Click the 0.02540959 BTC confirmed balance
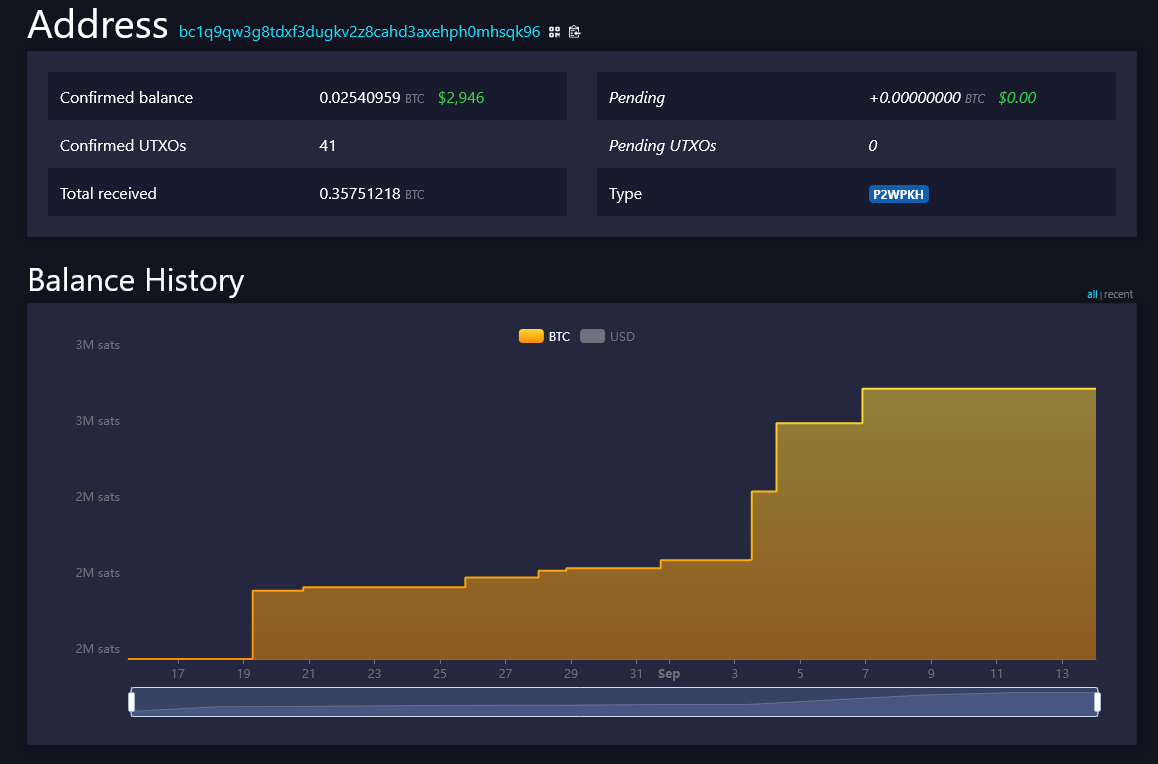Viewport: 1158px width, 764px height. click(x=360, y=98)
